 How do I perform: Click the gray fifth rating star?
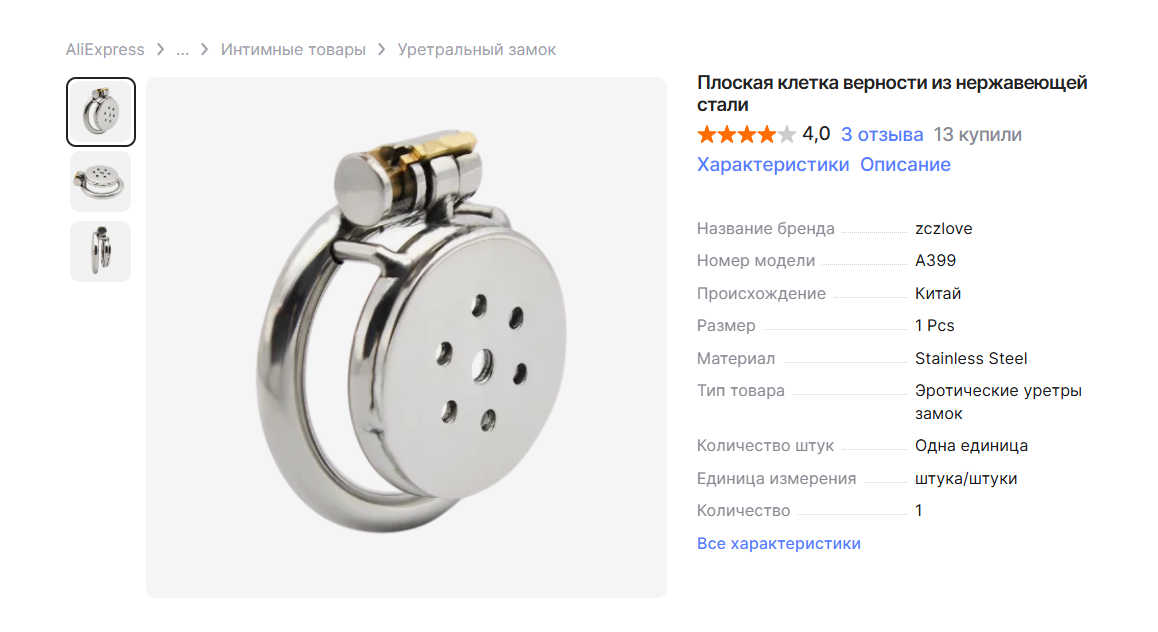[787, 134]
